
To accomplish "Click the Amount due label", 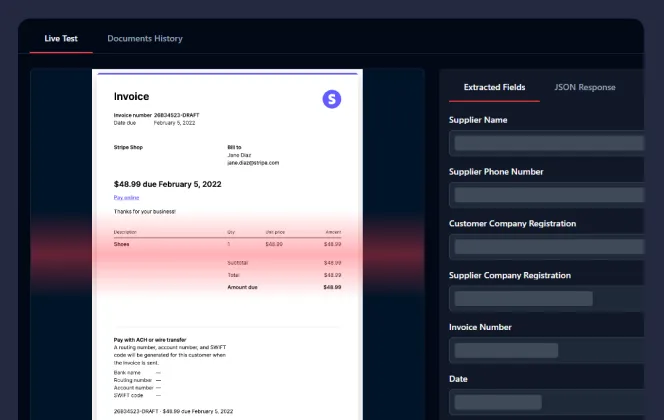I will (242, 287).
